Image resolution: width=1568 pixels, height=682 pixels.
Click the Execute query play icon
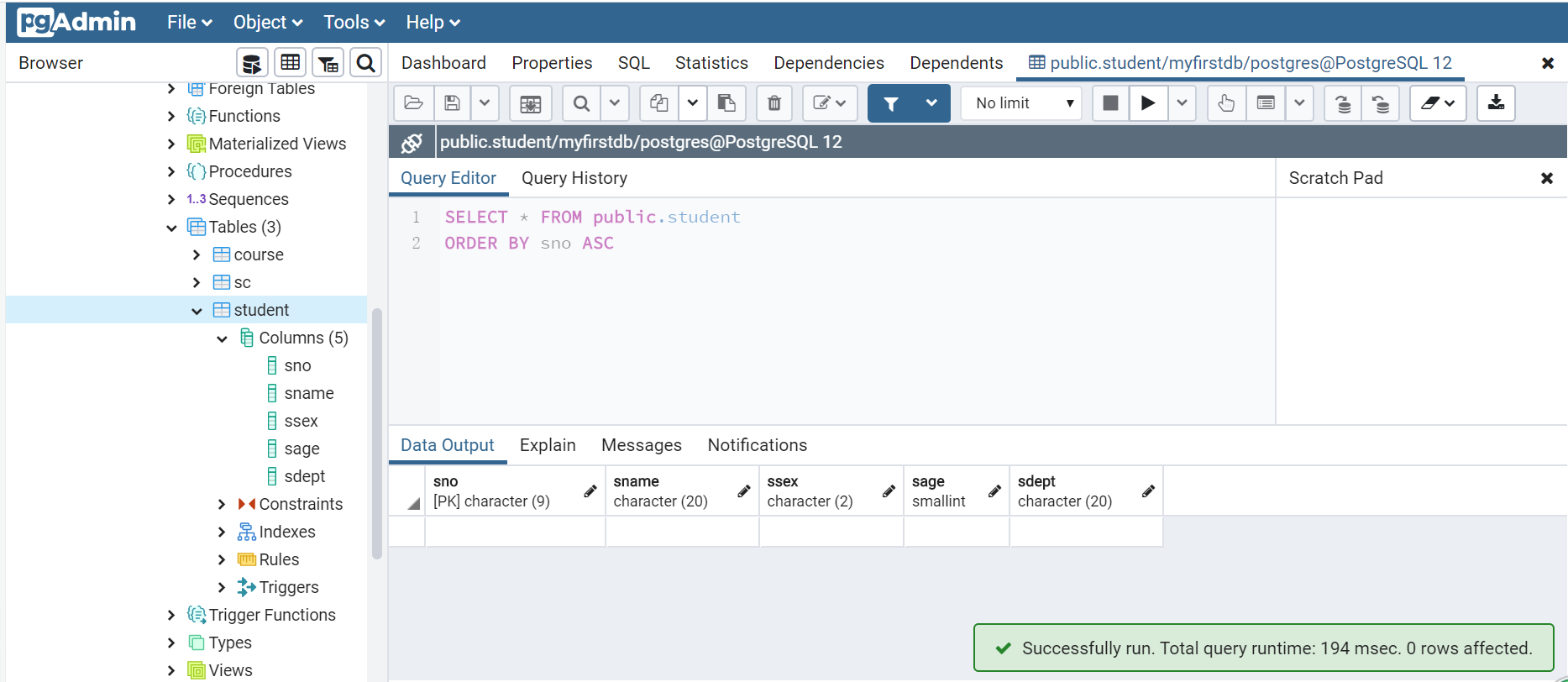pos(1148,103)
